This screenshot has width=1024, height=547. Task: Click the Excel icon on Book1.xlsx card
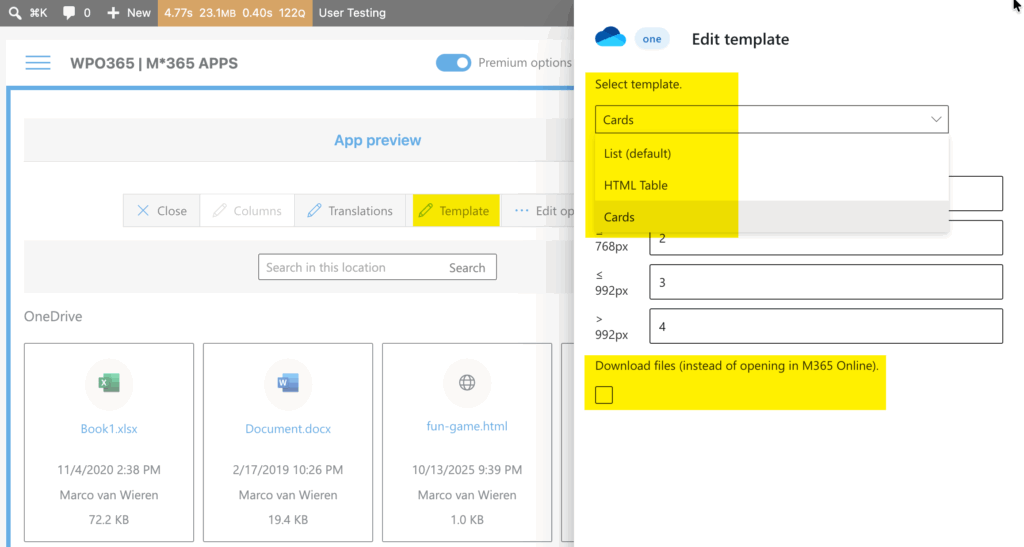pos(109,383)
